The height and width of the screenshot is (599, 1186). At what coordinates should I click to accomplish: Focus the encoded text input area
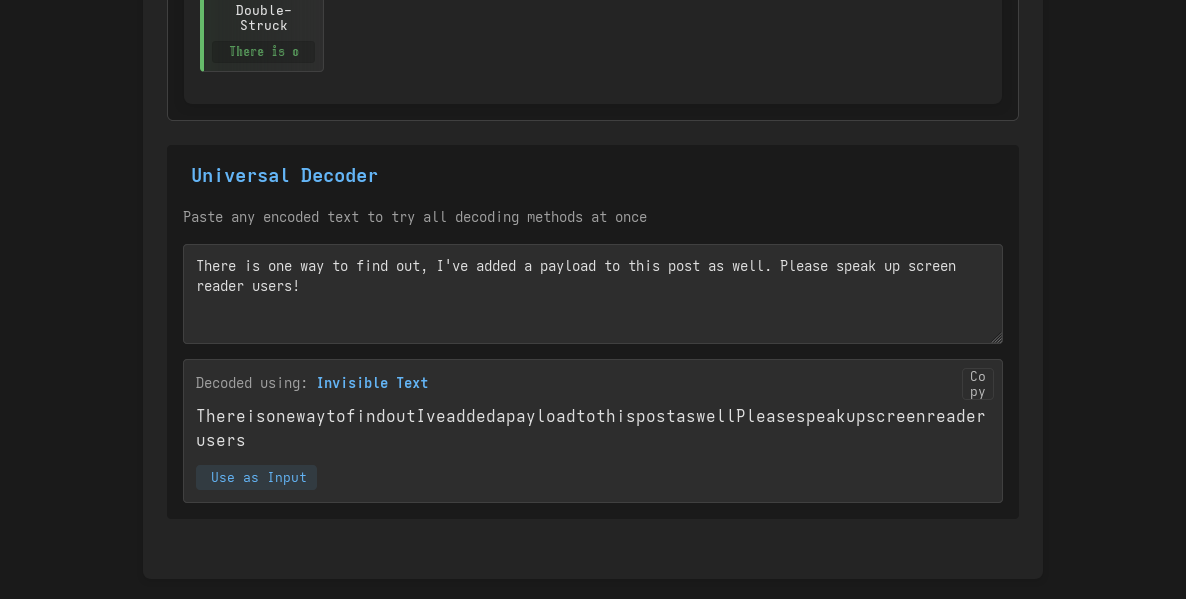pos(593,294)
